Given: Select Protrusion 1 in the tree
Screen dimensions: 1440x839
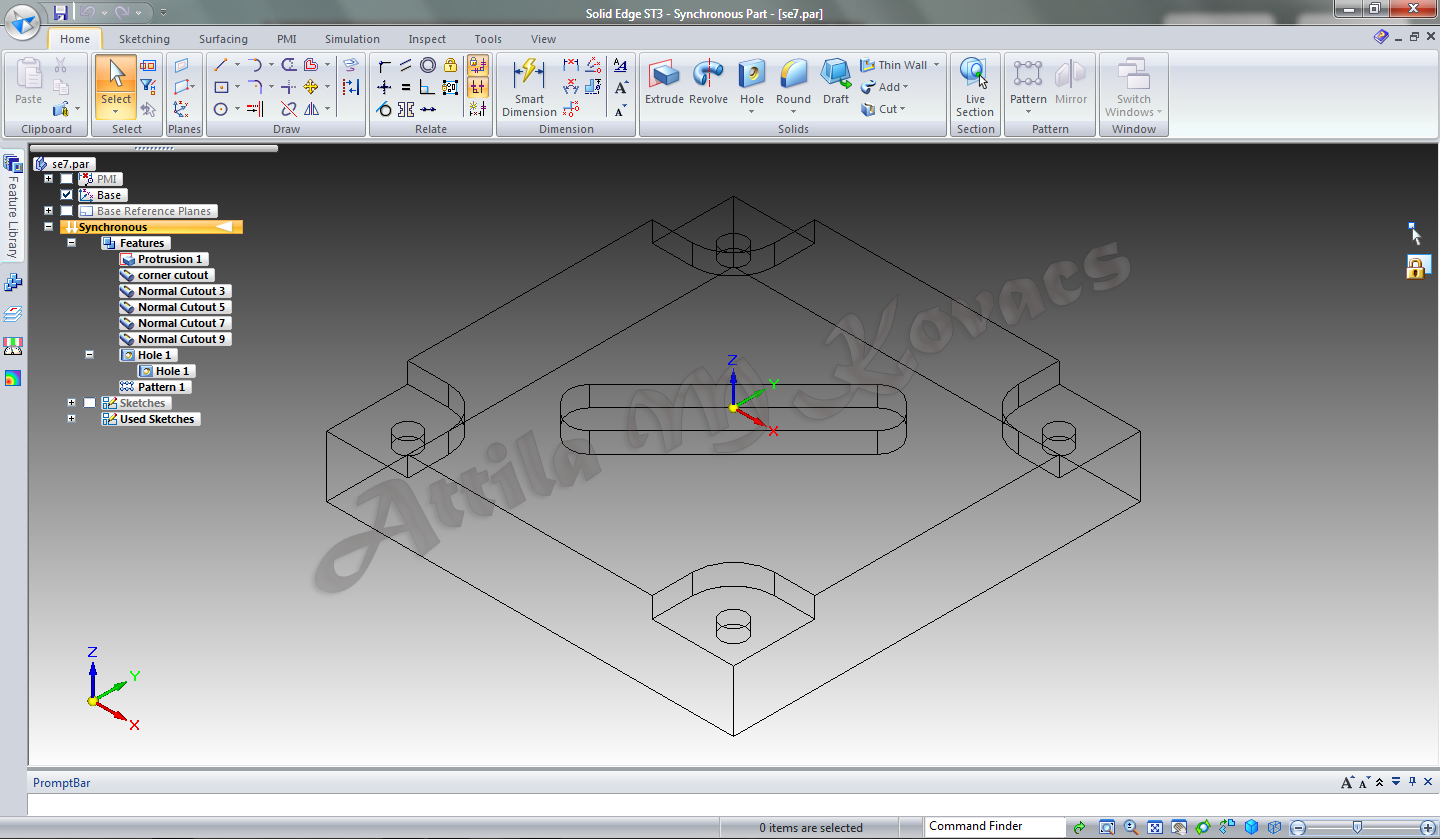Looking at the screenshot, I should pos(163,259).
